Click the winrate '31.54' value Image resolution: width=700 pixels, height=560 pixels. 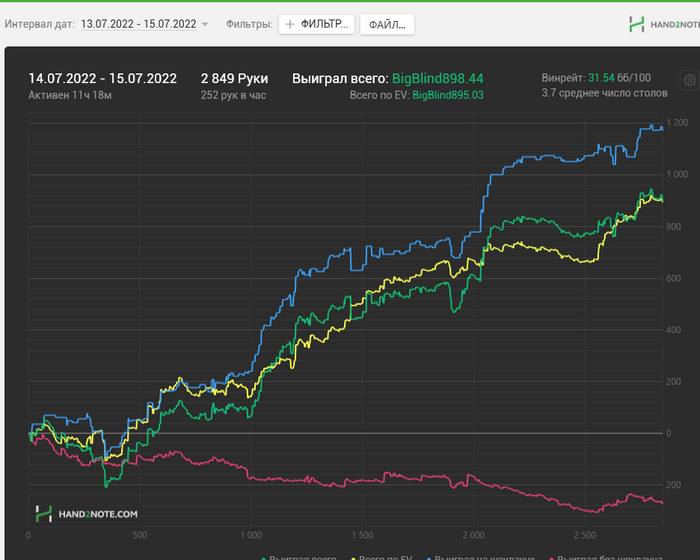(x=601, y=78)
